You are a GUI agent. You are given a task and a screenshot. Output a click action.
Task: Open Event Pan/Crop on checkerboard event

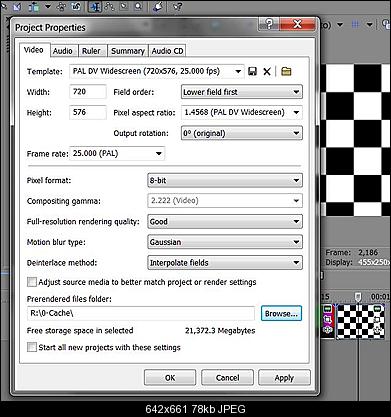(x=377, y=319)
